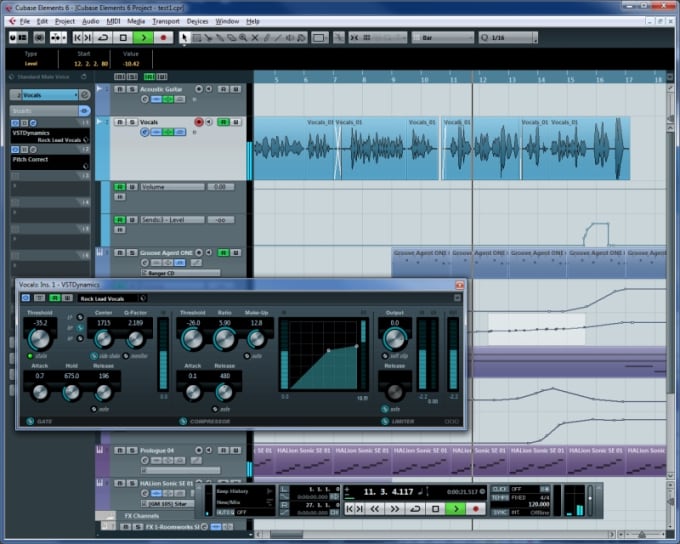The height and width of the screenshot is (544, 680).
Task: Open the Edit menu
Action: point(42,21)
